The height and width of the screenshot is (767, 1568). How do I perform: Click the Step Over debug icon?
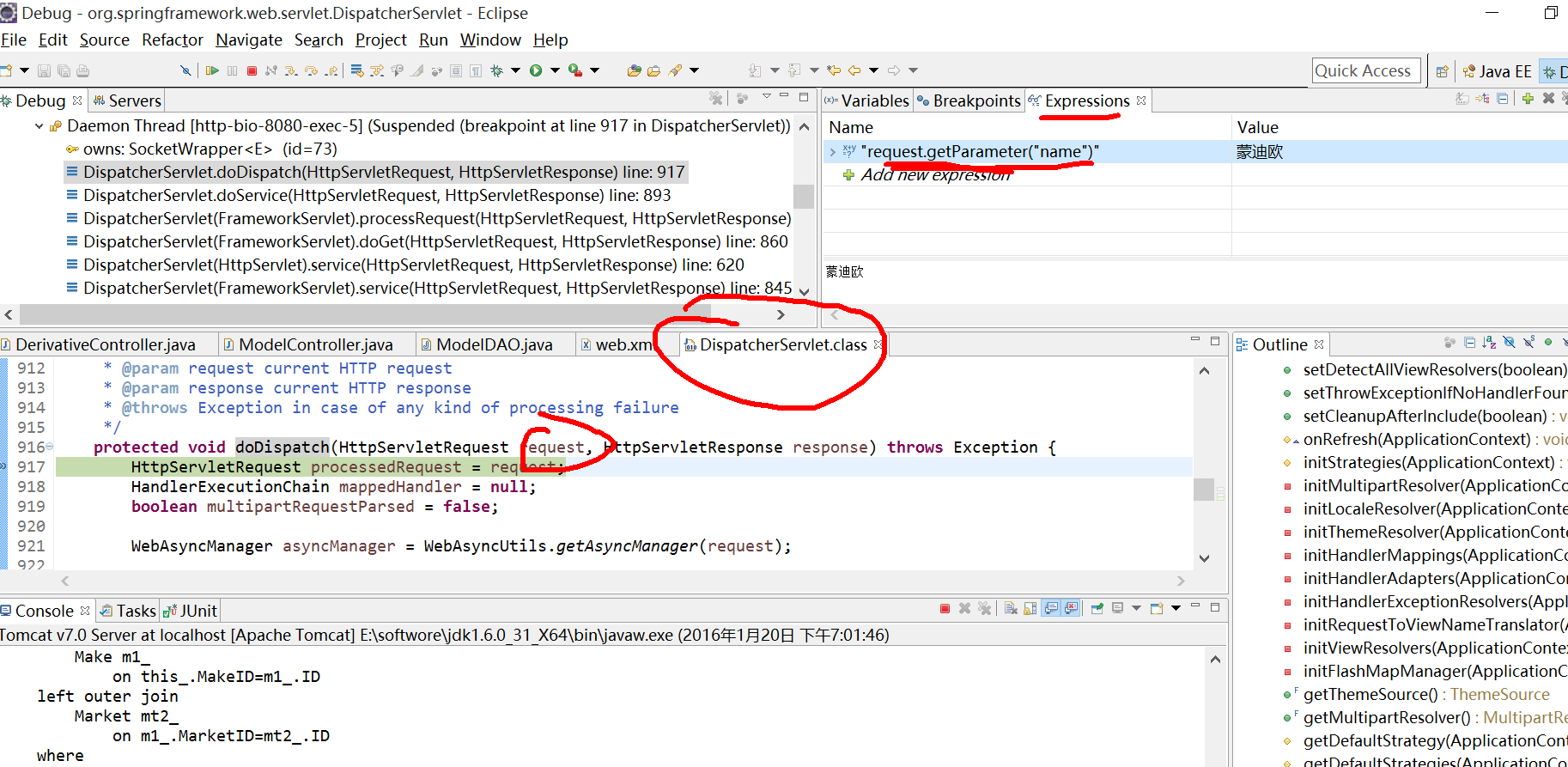(x=311, y=70)
